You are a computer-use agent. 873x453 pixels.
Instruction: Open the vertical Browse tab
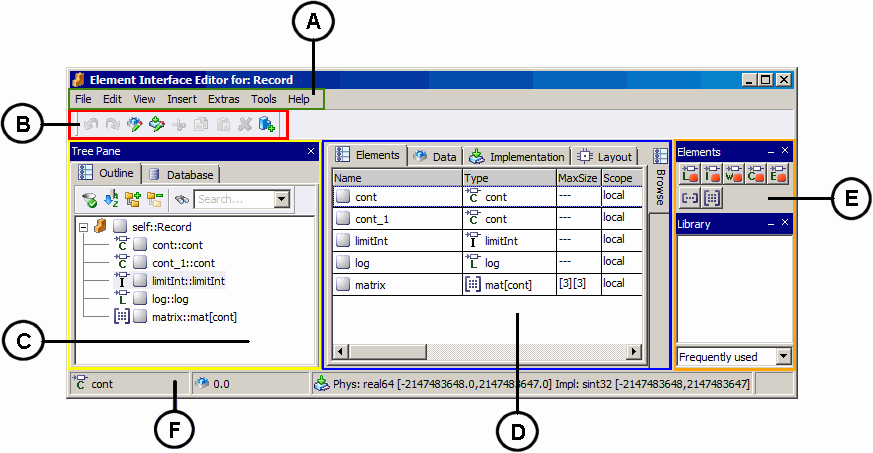[660, 179]
